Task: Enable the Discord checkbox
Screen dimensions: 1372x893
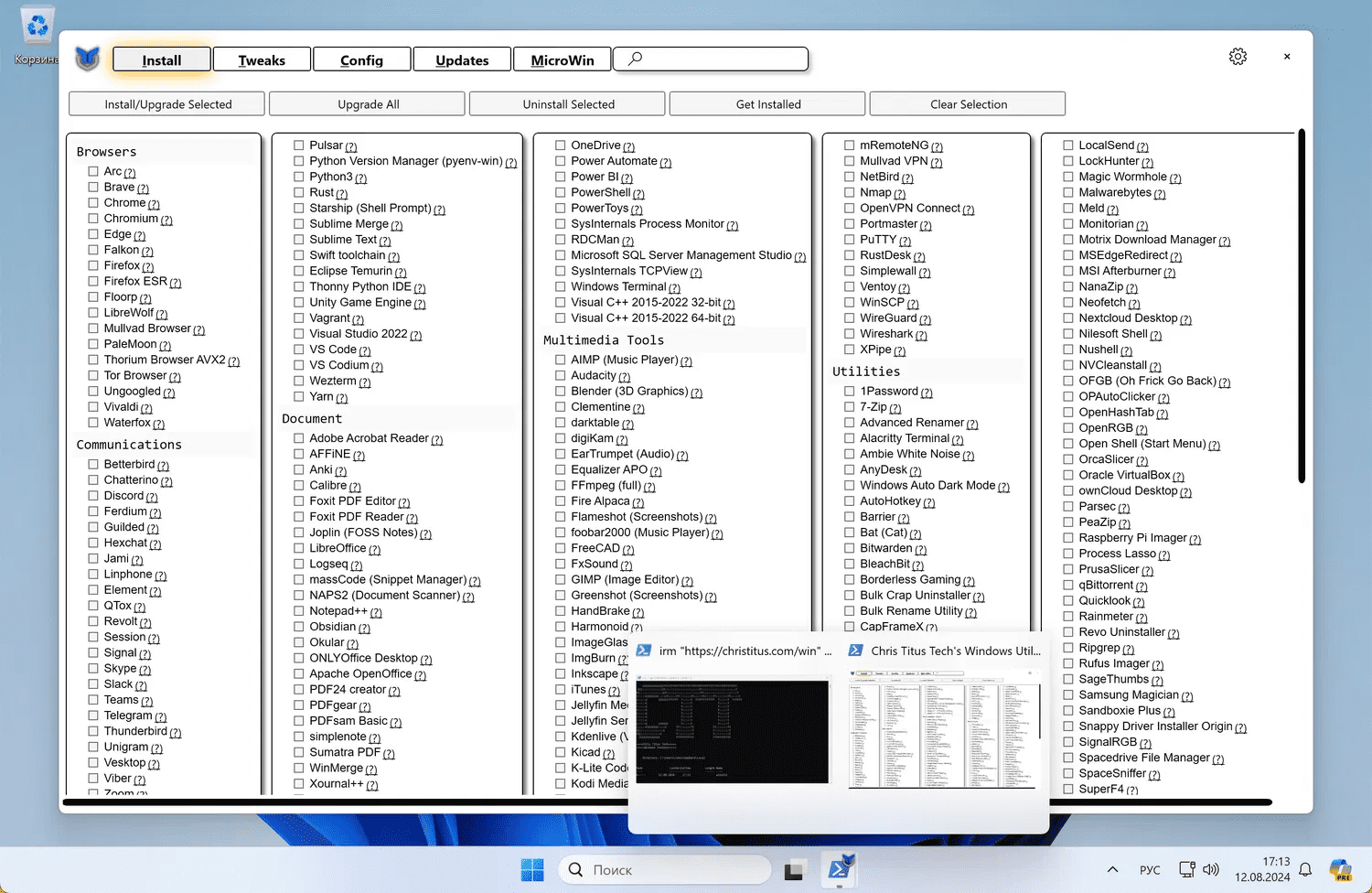Action: point(93,496)
